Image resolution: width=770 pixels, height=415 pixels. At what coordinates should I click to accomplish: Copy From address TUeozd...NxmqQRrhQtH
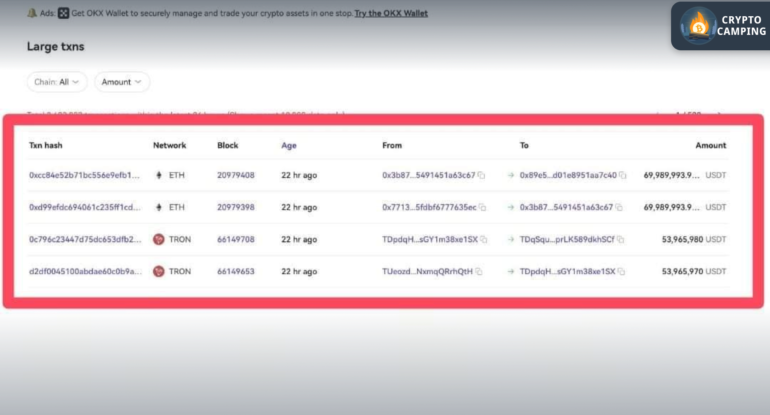(x=478, y=271)
